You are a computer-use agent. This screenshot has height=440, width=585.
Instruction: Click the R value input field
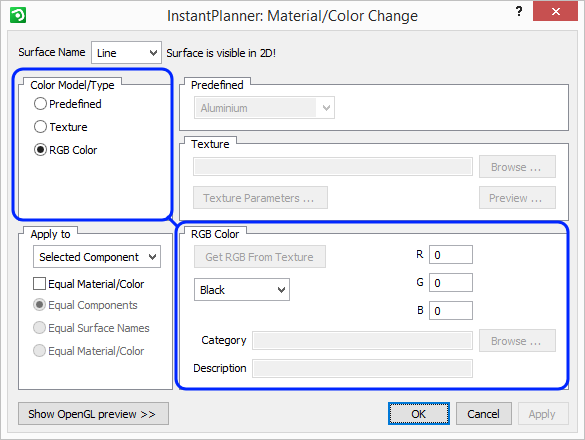[x=451, y=255]
